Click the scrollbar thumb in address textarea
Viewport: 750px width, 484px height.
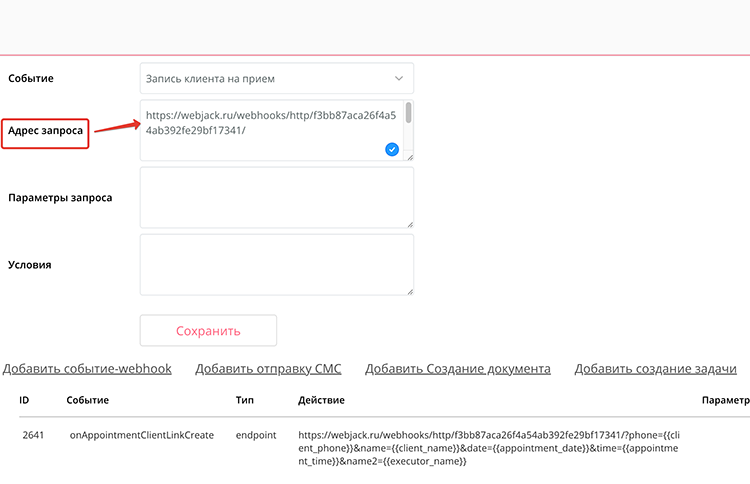[x=408, y=113]
